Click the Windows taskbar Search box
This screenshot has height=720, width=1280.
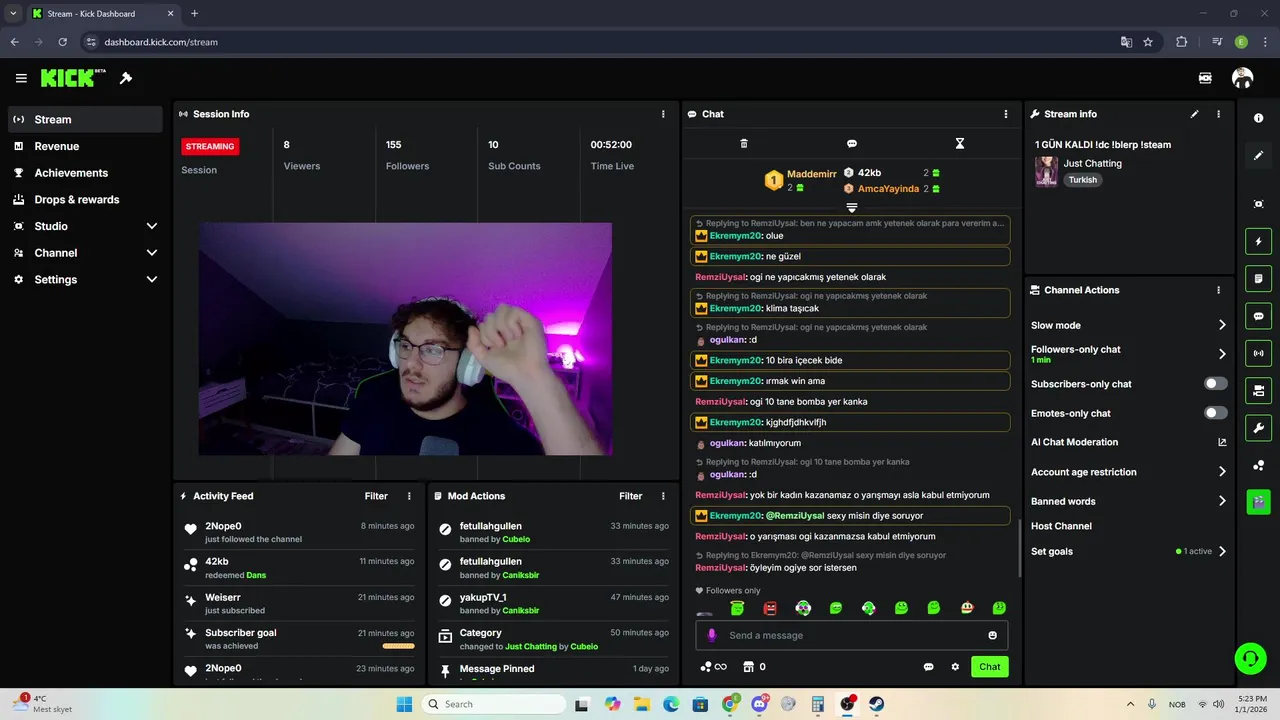click(494, 704)
